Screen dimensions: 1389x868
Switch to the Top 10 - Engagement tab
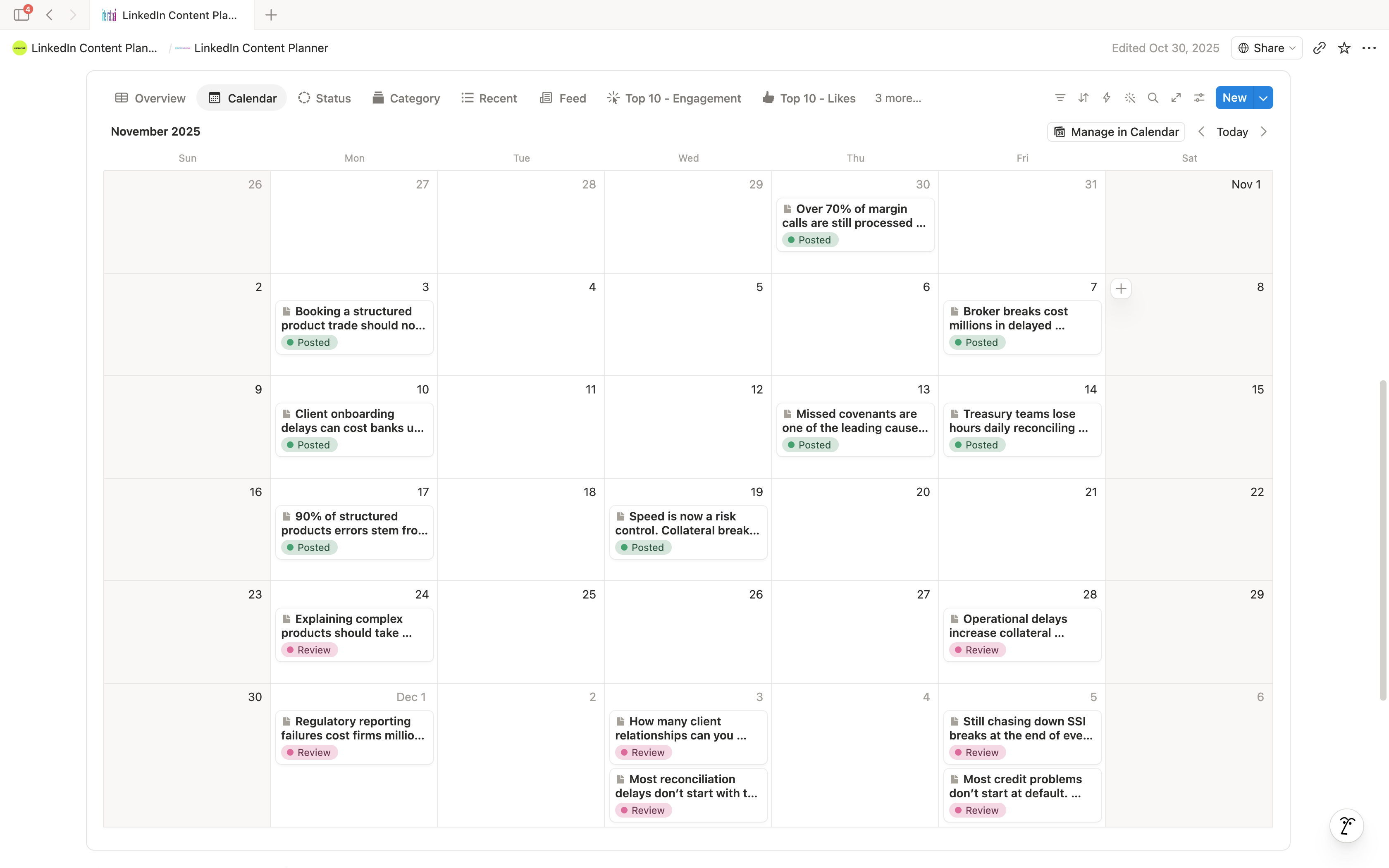tap(674, 98)
